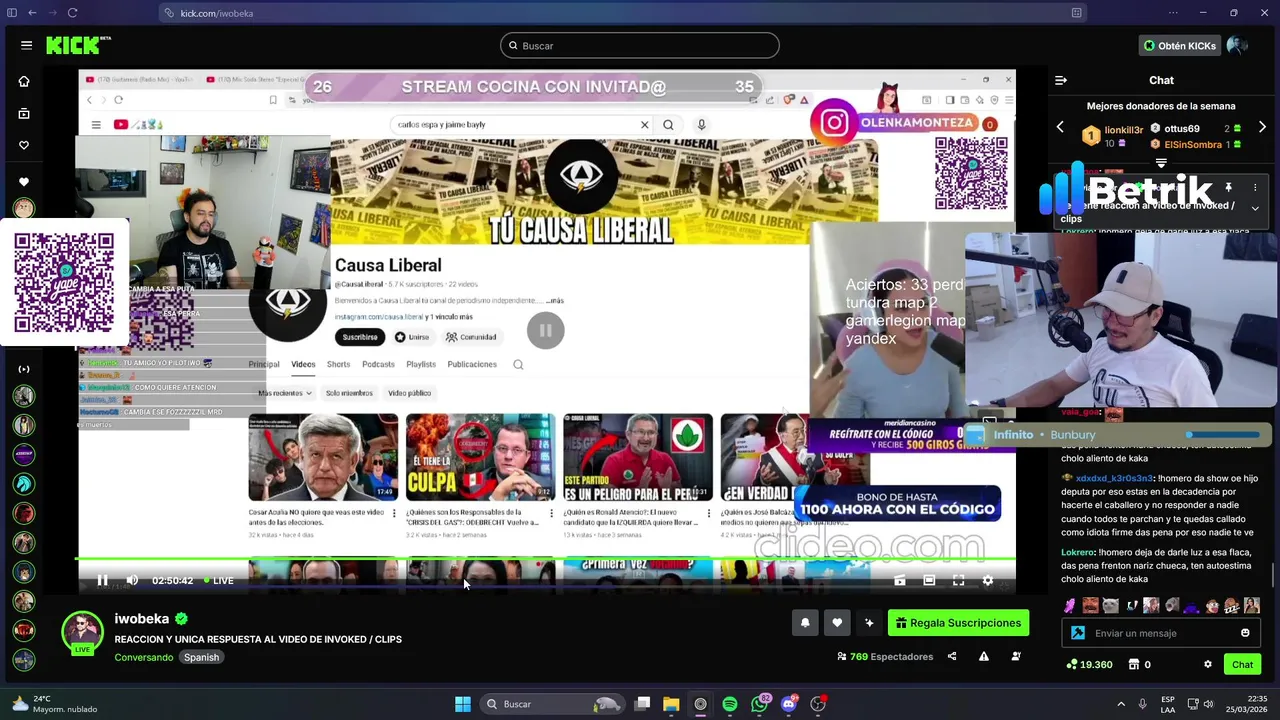
Task: Open the emoji picker in chat
Action: tap(1245, 633)
